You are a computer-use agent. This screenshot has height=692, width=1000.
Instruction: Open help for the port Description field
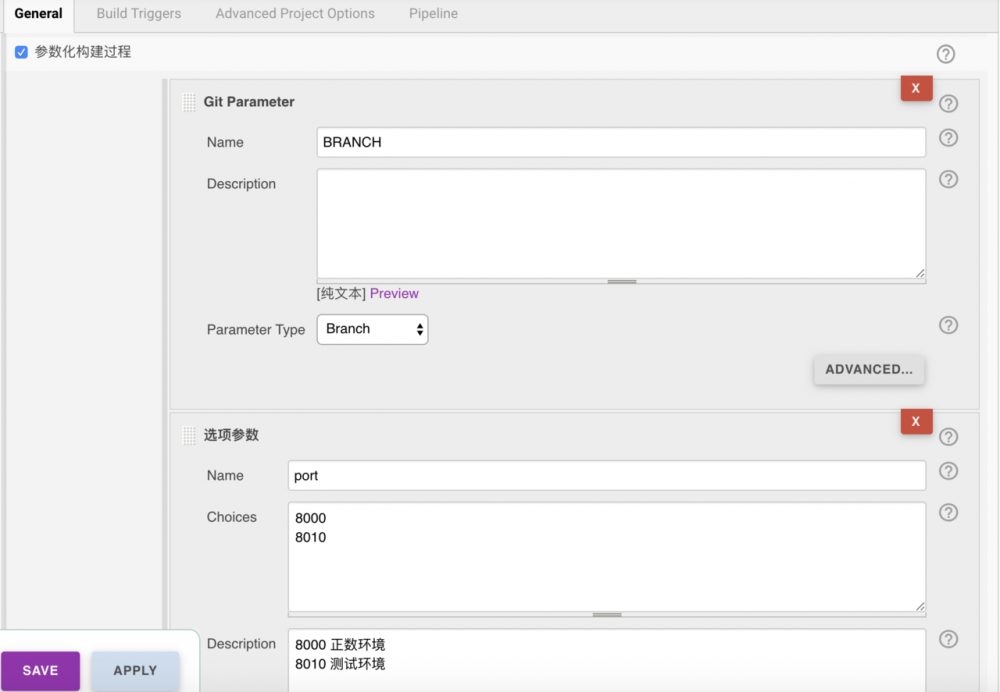947,639
